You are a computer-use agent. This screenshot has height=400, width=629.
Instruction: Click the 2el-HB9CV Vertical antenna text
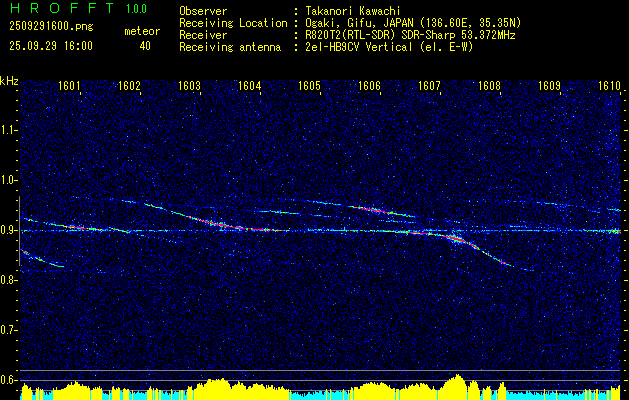click(x=387, y=47)
